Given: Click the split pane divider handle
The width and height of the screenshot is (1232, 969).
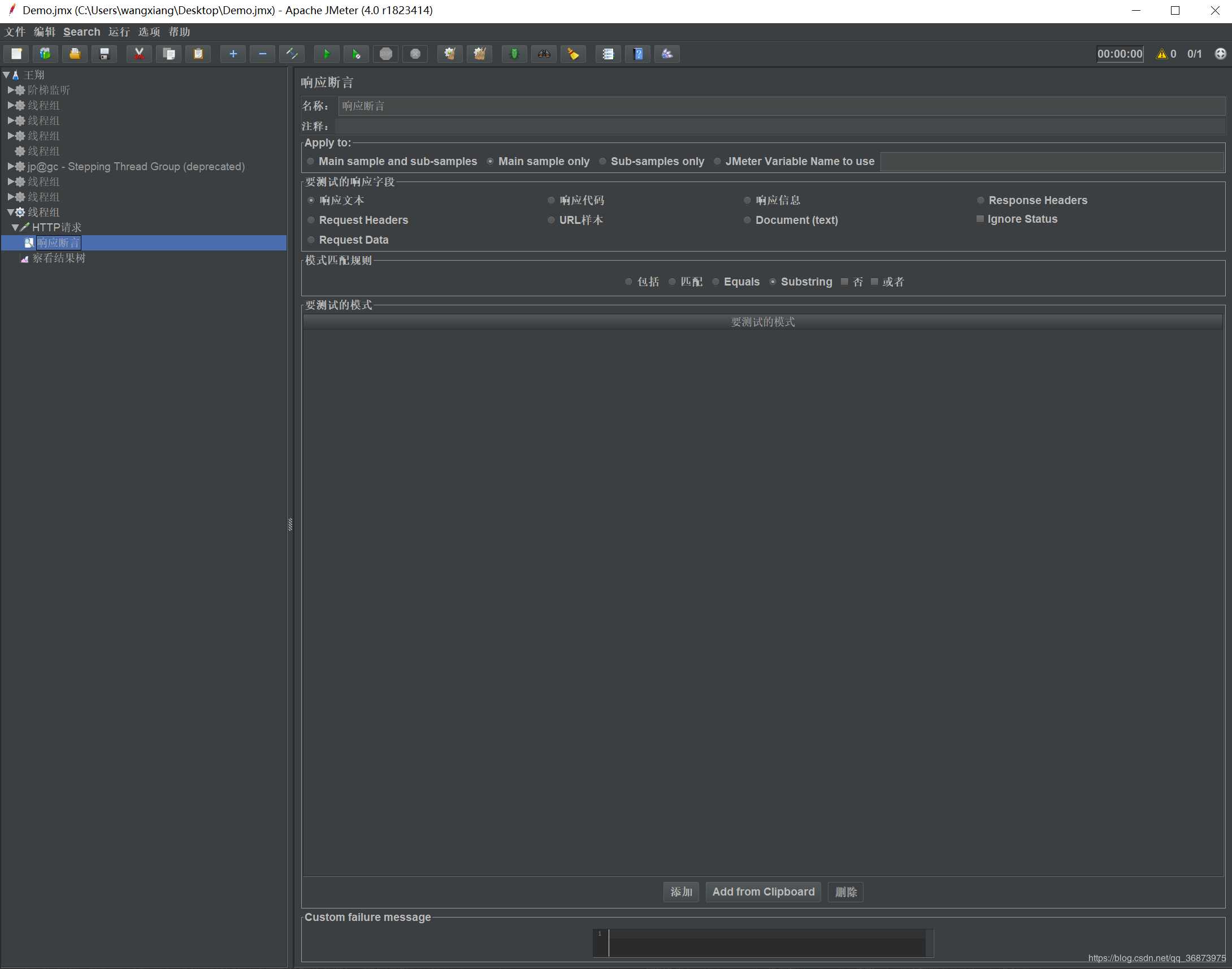Looking at the screenshot, I should [x=290, y=524].
